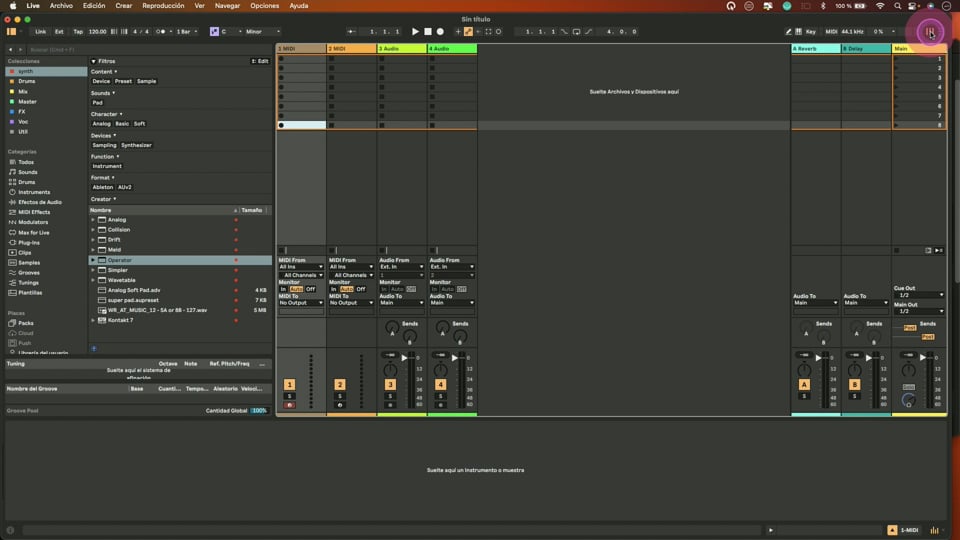The height and width of the screenshot is (540, 960).
Task: Click Stop All Clips in Main track
Action: click(x=897, y=250)
